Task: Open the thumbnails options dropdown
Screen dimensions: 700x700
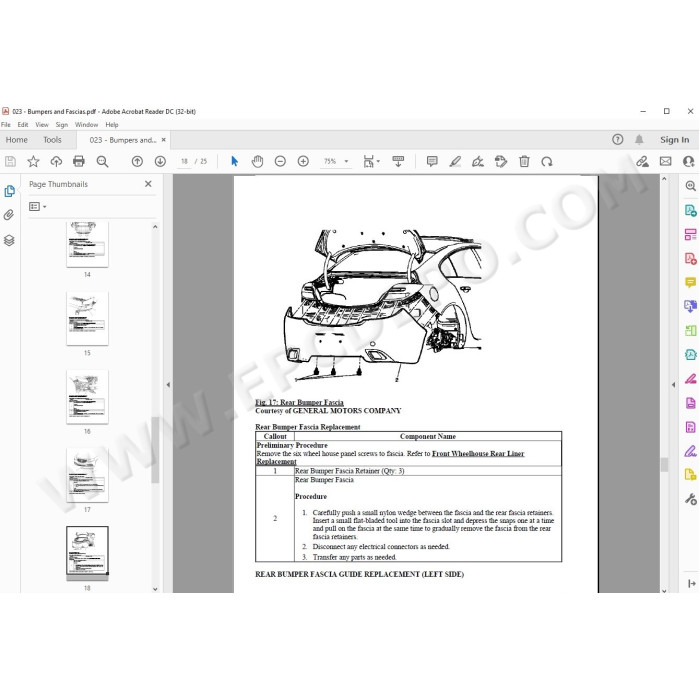Action: 38,206
